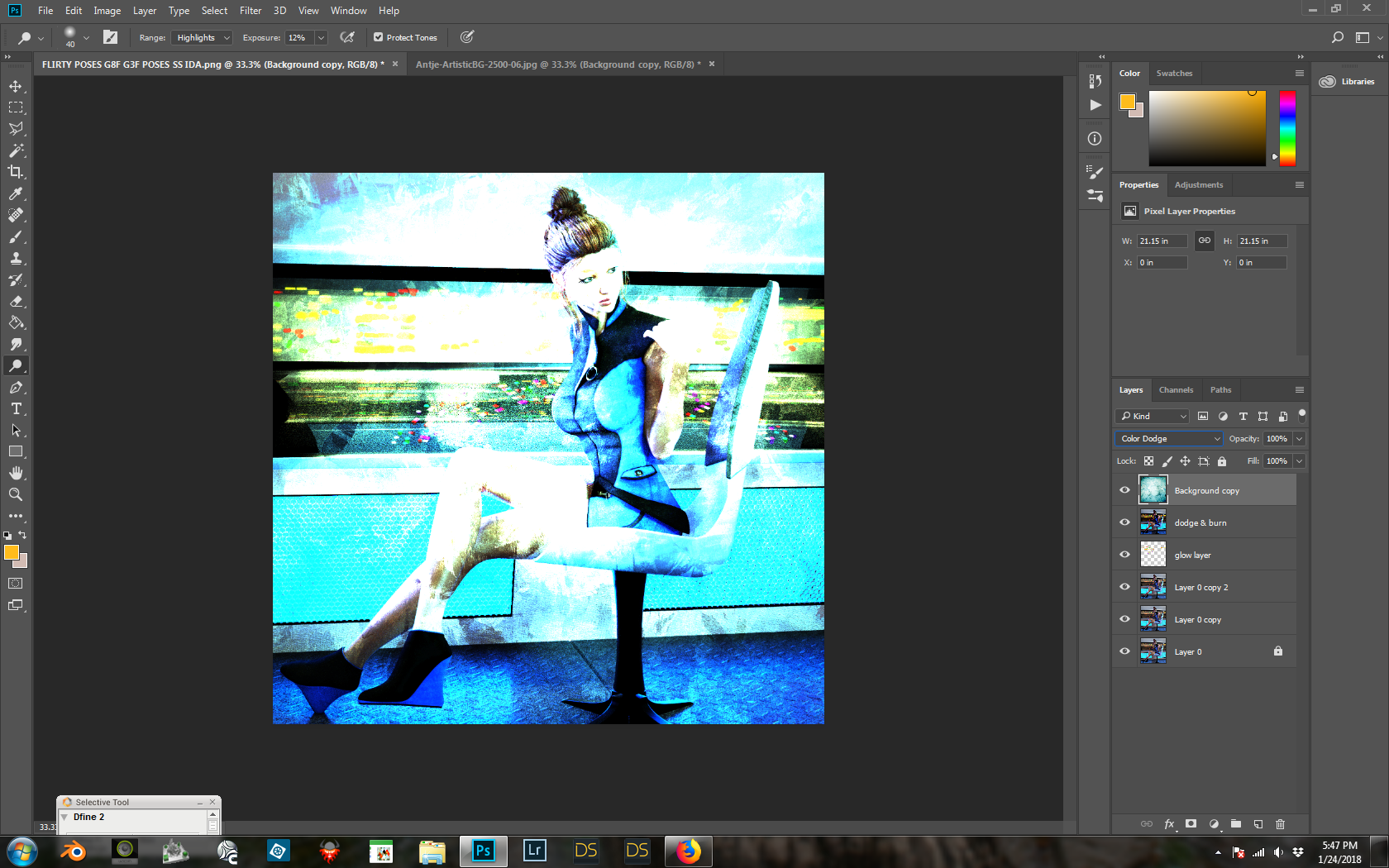
Task: Hide the glow layer
Action: (1124, 555)
